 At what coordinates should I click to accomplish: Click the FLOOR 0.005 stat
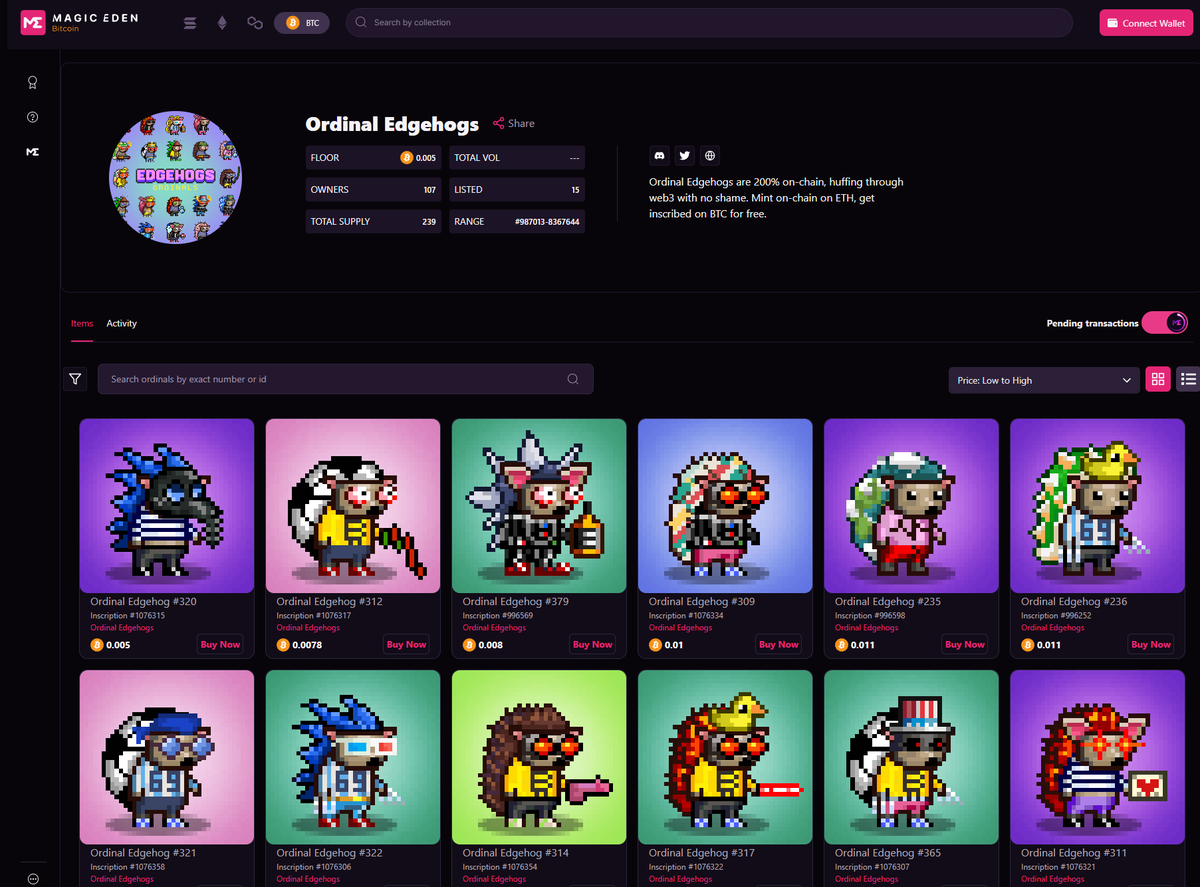pyautogui.click(x=373, y=157)
